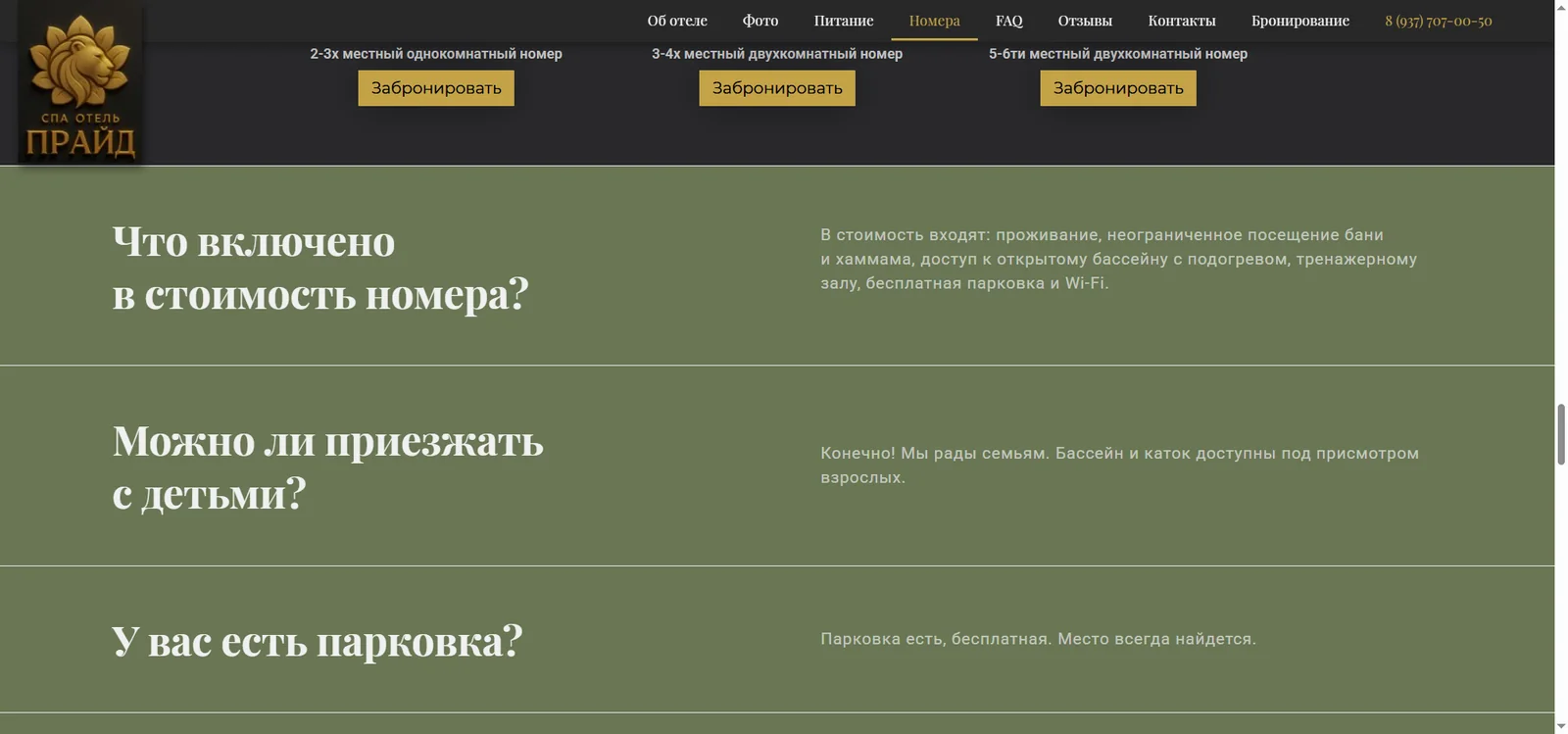Expand question Что включено в стоимость номера?

coord(320,268)
